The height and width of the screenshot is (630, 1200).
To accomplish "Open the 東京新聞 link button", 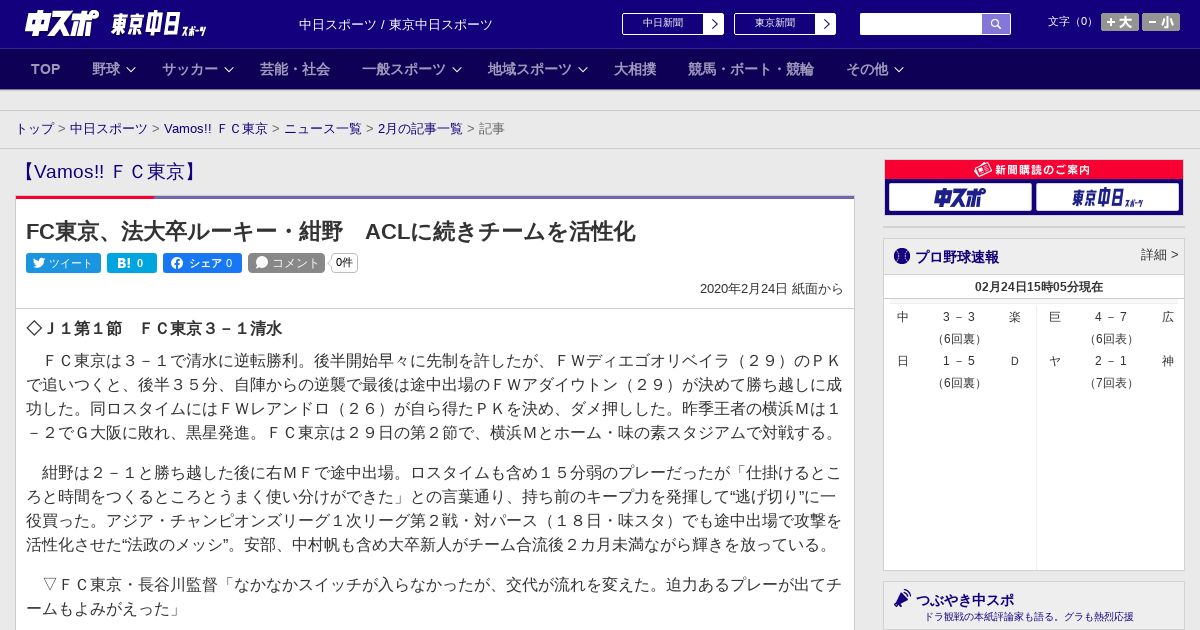I will coord(775,24).
